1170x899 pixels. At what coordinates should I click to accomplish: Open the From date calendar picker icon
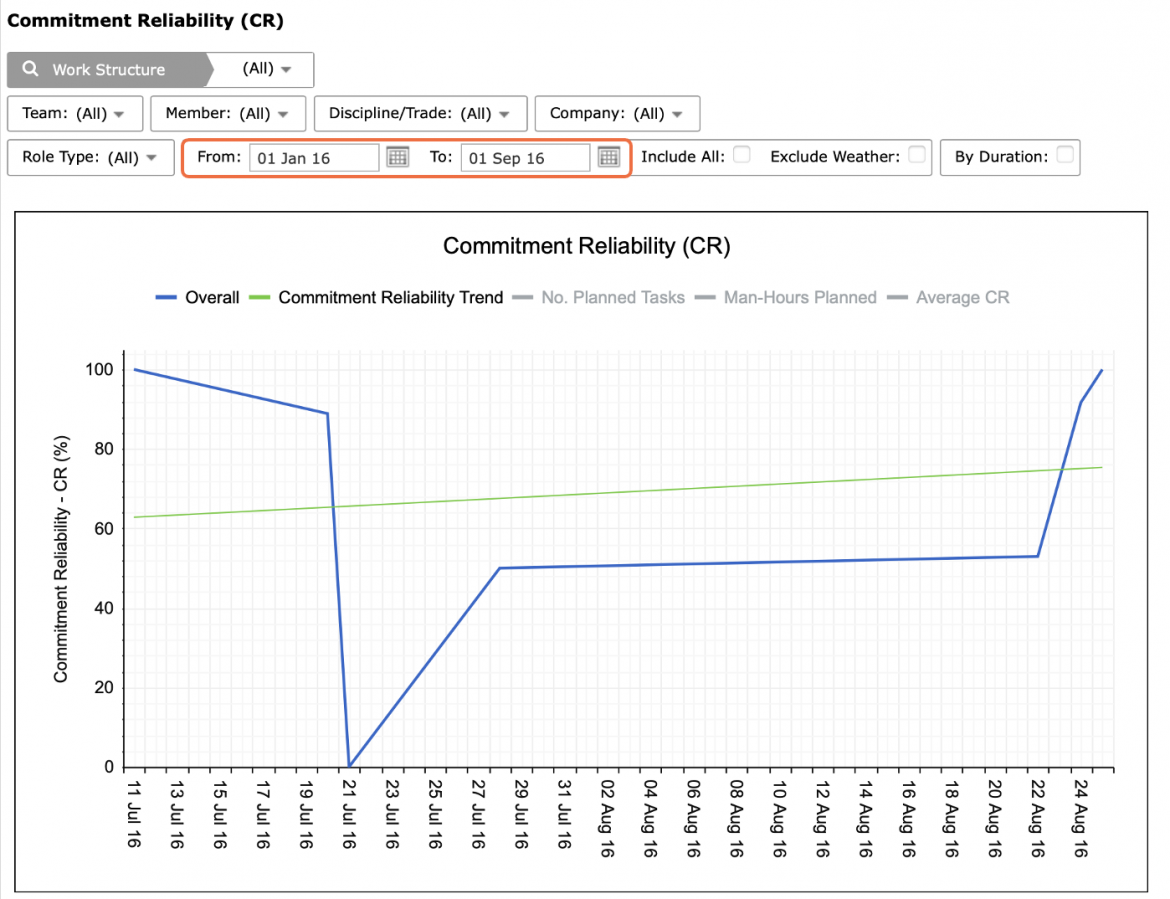tap(398, 157)
